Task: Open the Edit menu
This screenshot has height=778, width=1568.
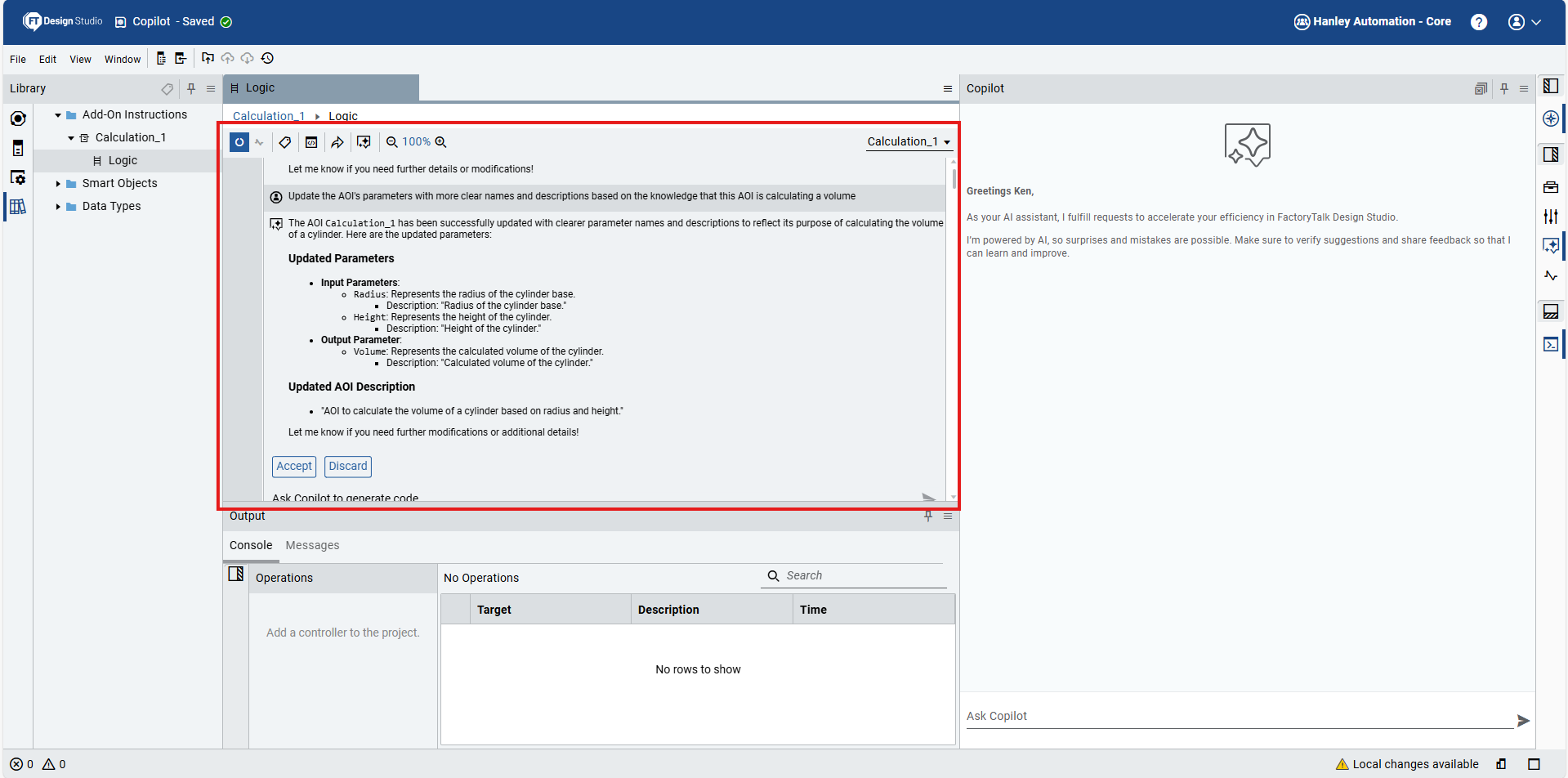Action: coord(47,59)
